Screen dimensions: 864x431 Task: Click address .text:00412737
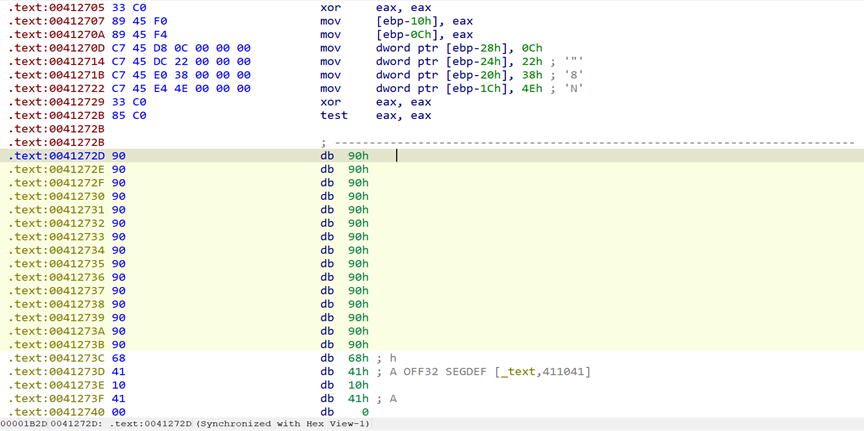point(58,290)
